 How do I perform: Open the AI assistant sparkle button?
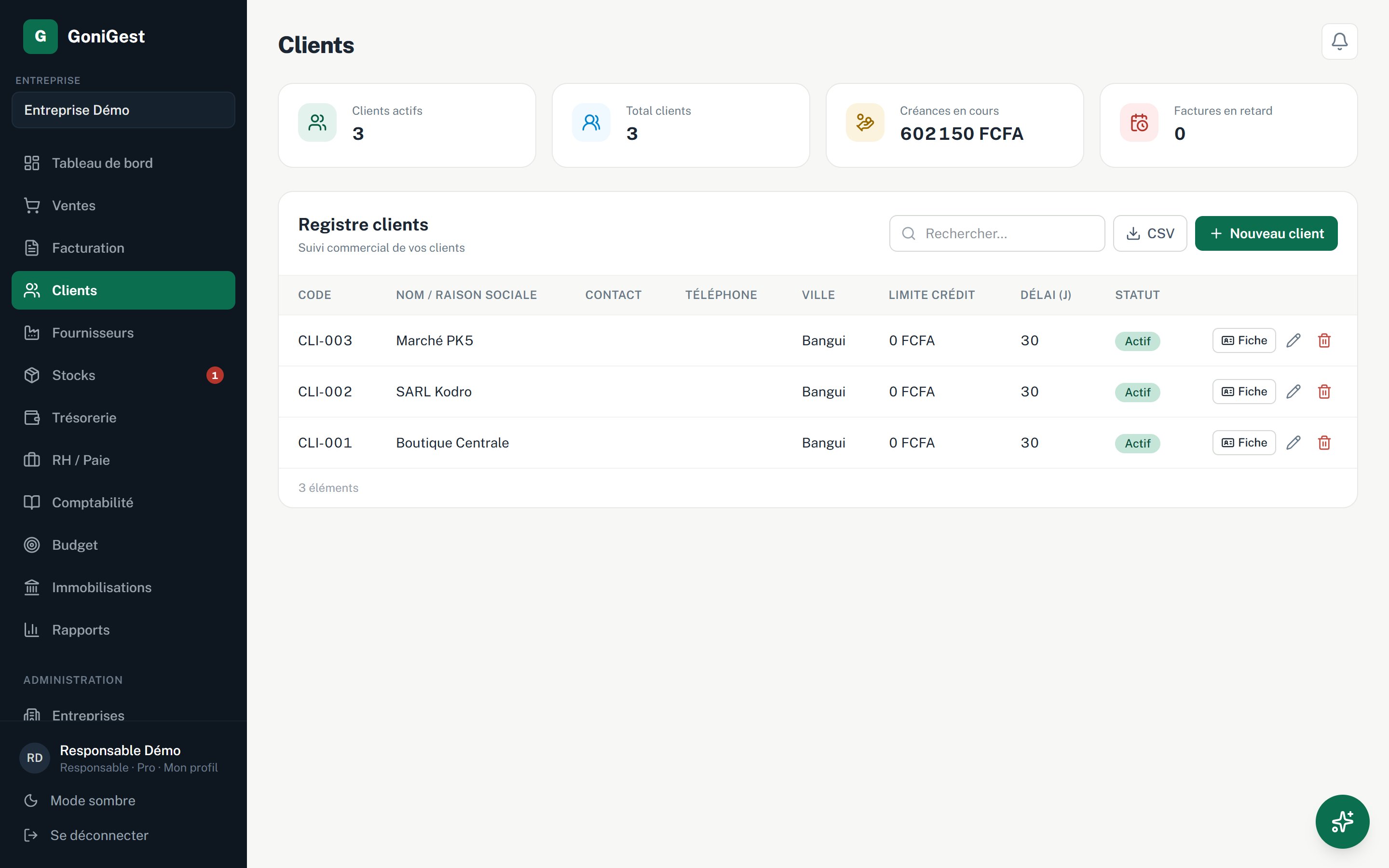(x=1342, y=822)
